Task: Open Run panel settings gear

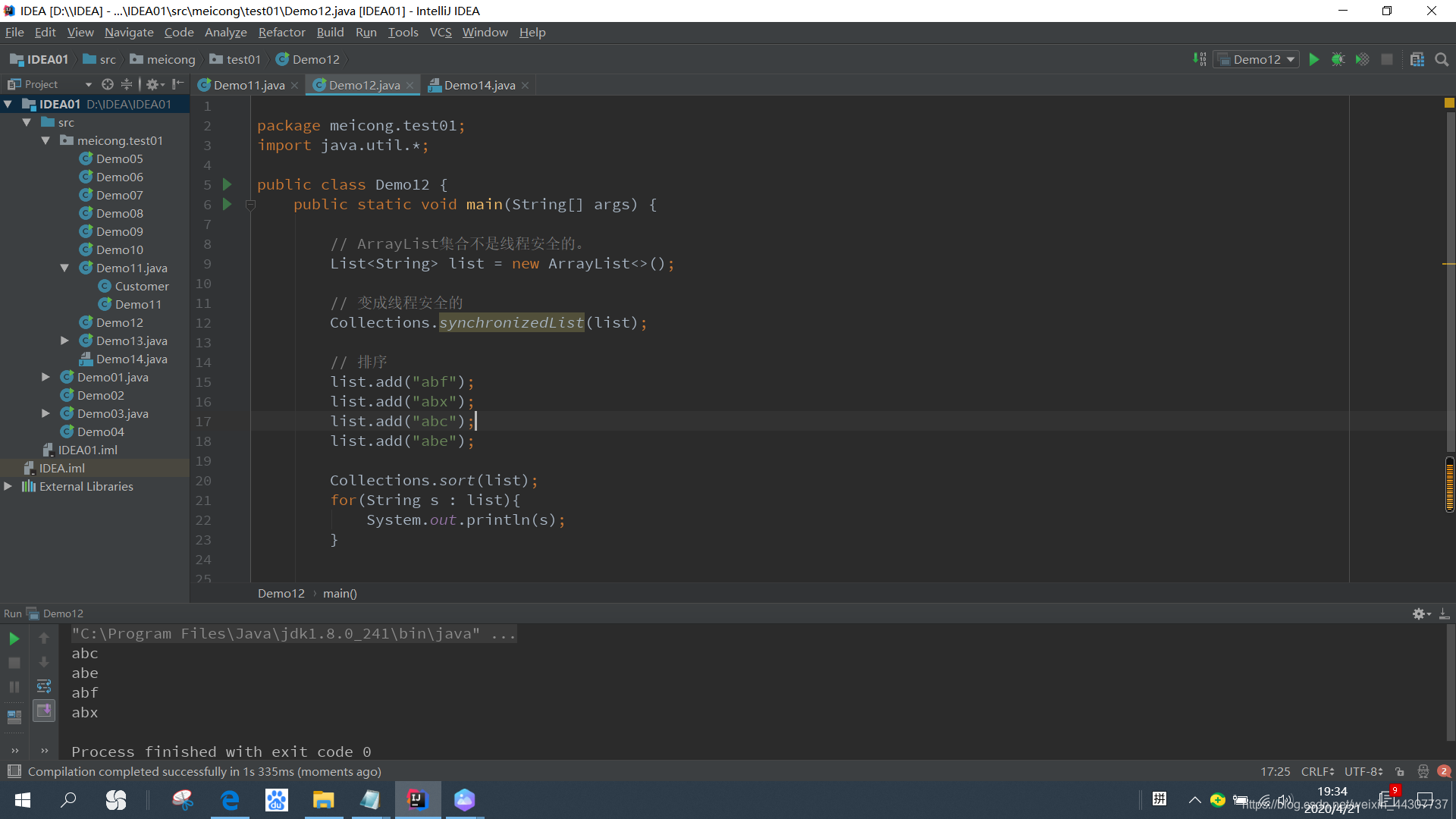Action: click(1421, 613)
